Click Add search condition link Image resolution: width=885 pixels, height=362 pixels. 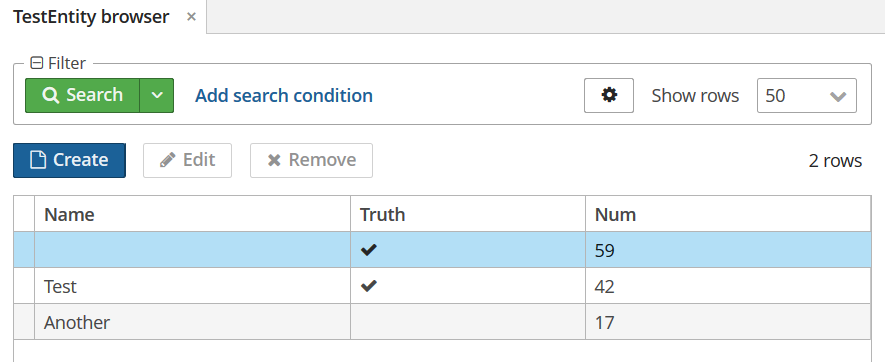[284, 95]
